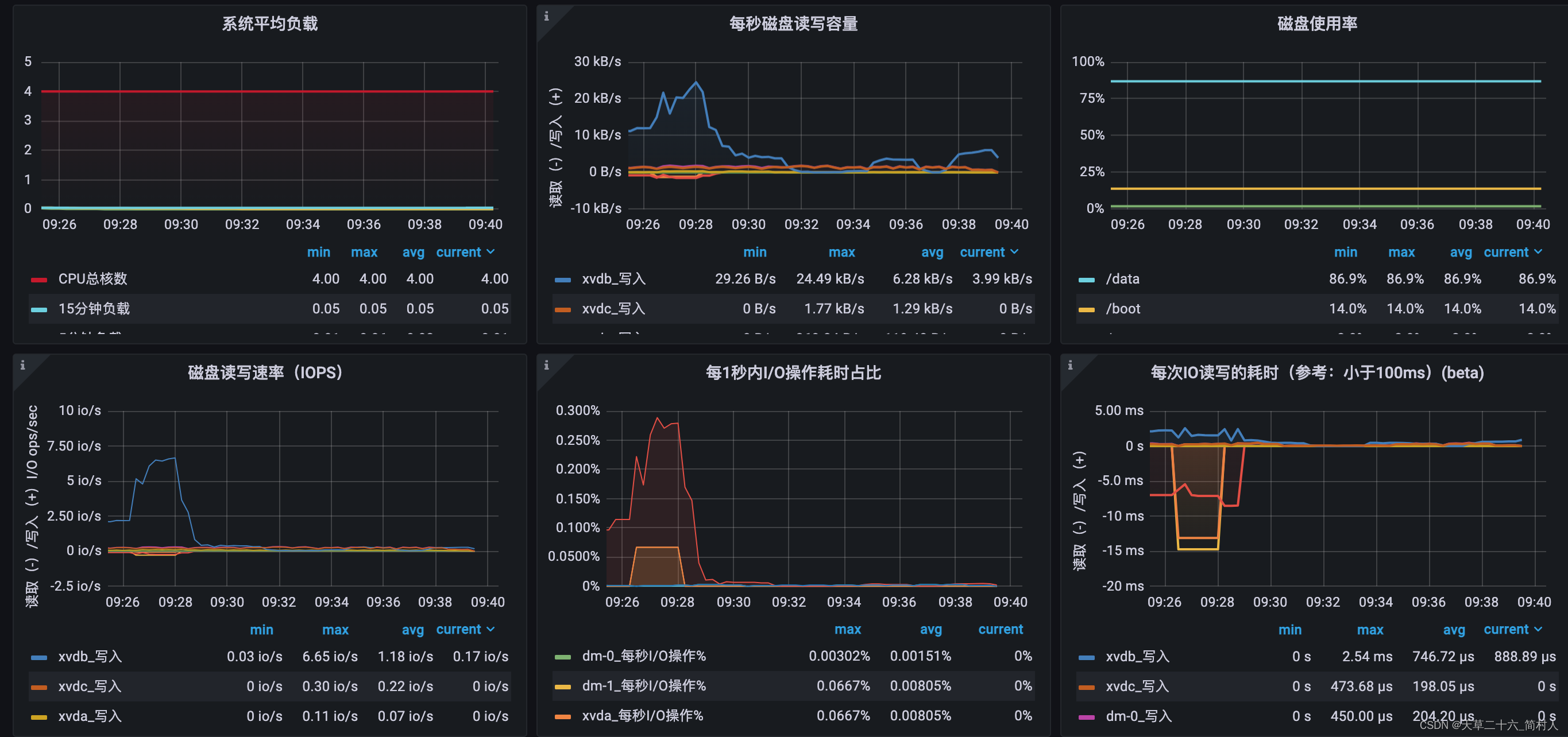The image size is (1568, 737).
Task: Open 磁盘读写速率 (IOPS) panel title menu
Action: click(x=265, y=372)
